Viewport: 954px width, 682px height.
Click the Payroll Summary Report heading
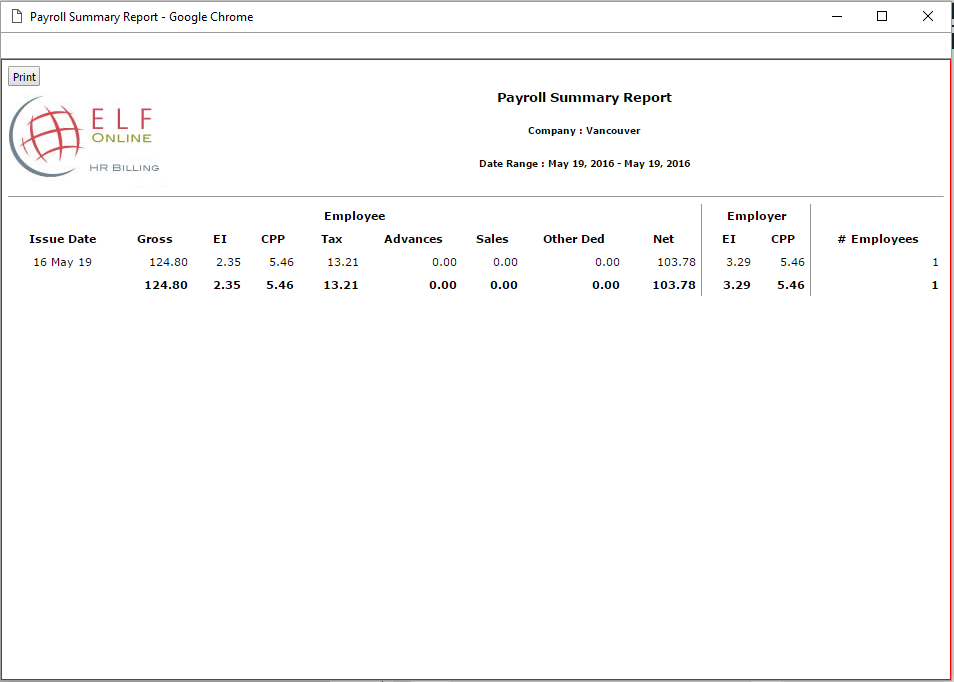[x=584, y=97]
